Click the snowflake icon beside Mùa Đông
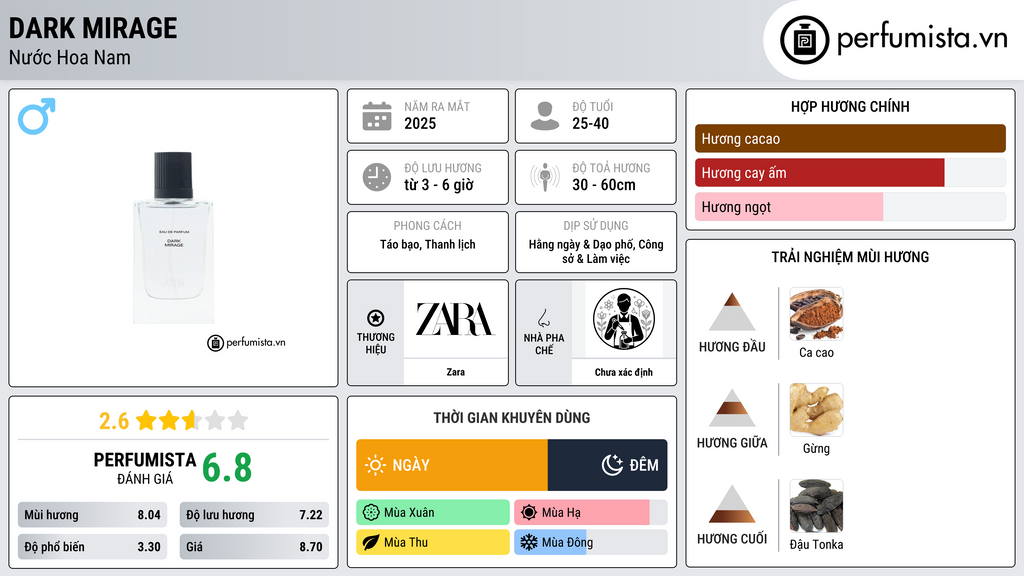1024x576 pixels. pyautogui.click(x=529, y=542)
